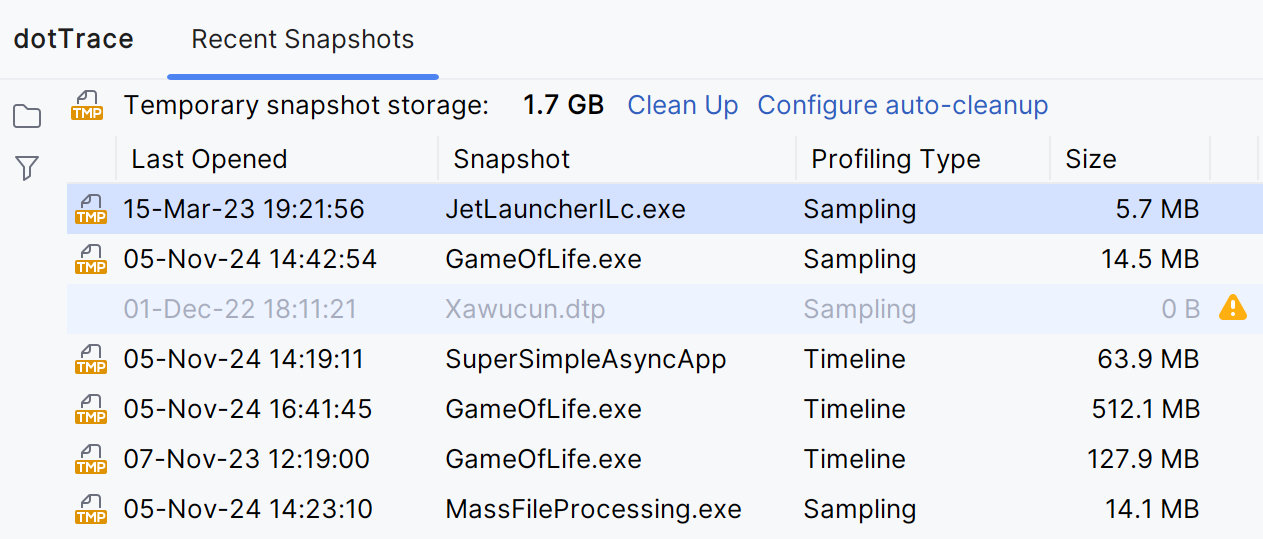Click TMP icon of 512.1 MB snapshot
This screenshot has height=539, width=1263.
(x=91, y=409)
